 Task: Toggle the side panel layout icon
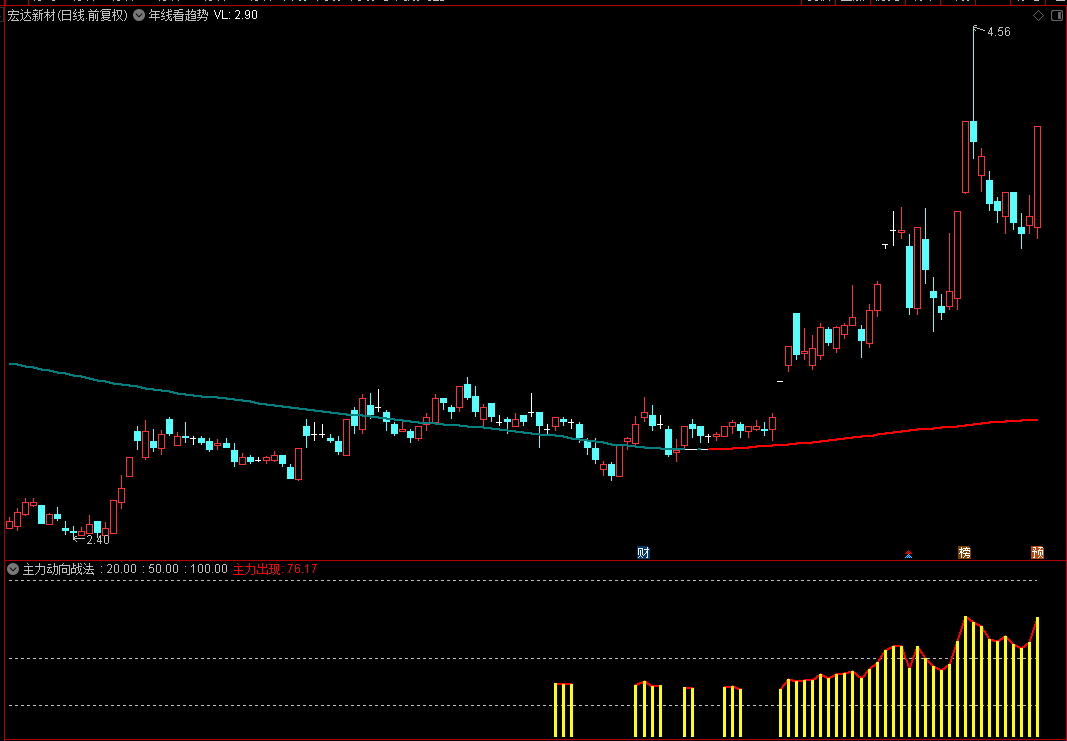point(1057,16)
